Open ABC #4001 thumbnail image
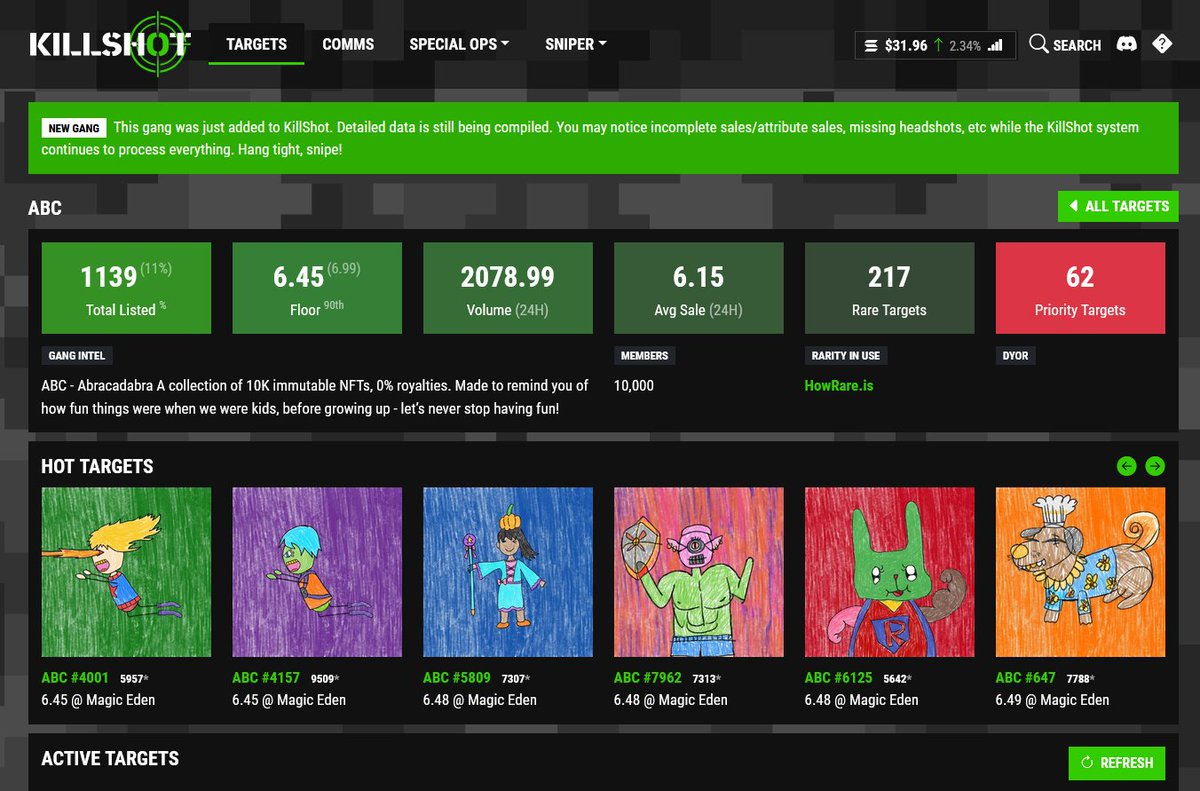Viewport: 1200px width, 791px height. pyautogui.click(x=126, y=572)
